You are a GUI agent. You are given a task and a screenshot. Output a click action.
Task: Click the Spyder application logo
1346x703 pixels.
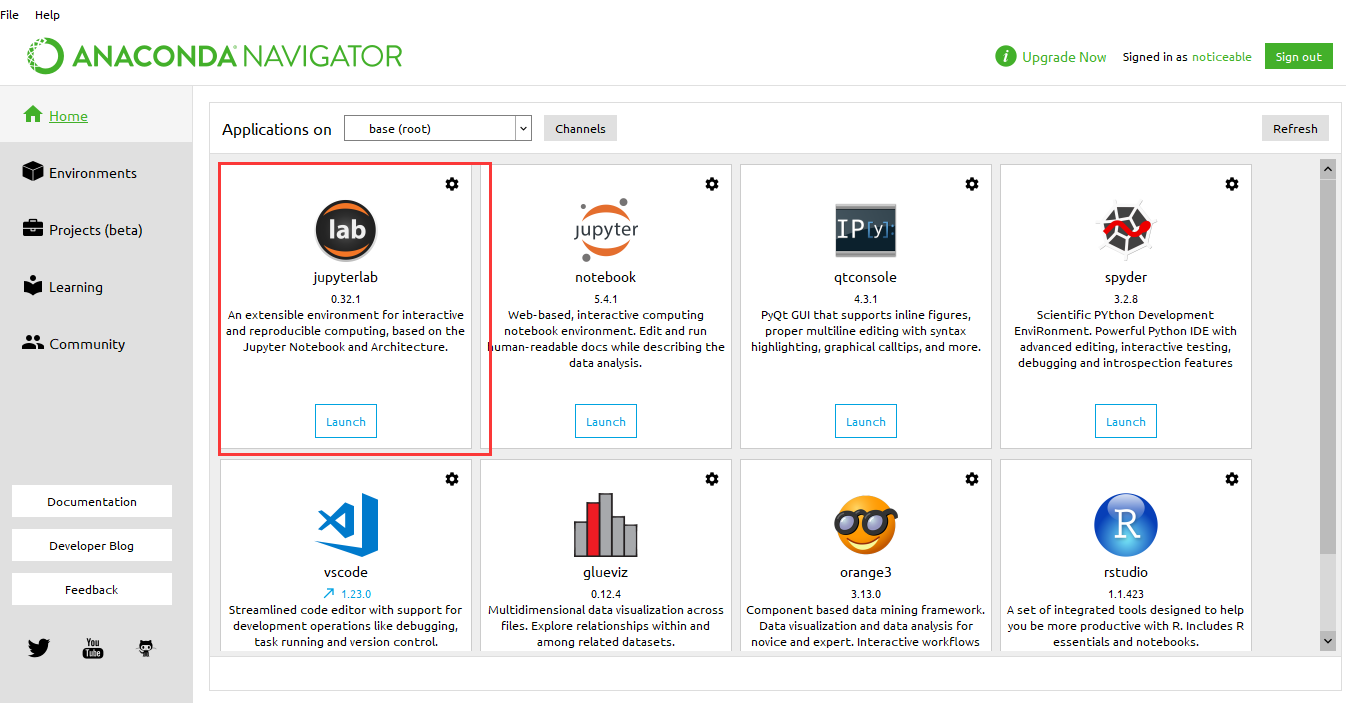(1126, 230)
